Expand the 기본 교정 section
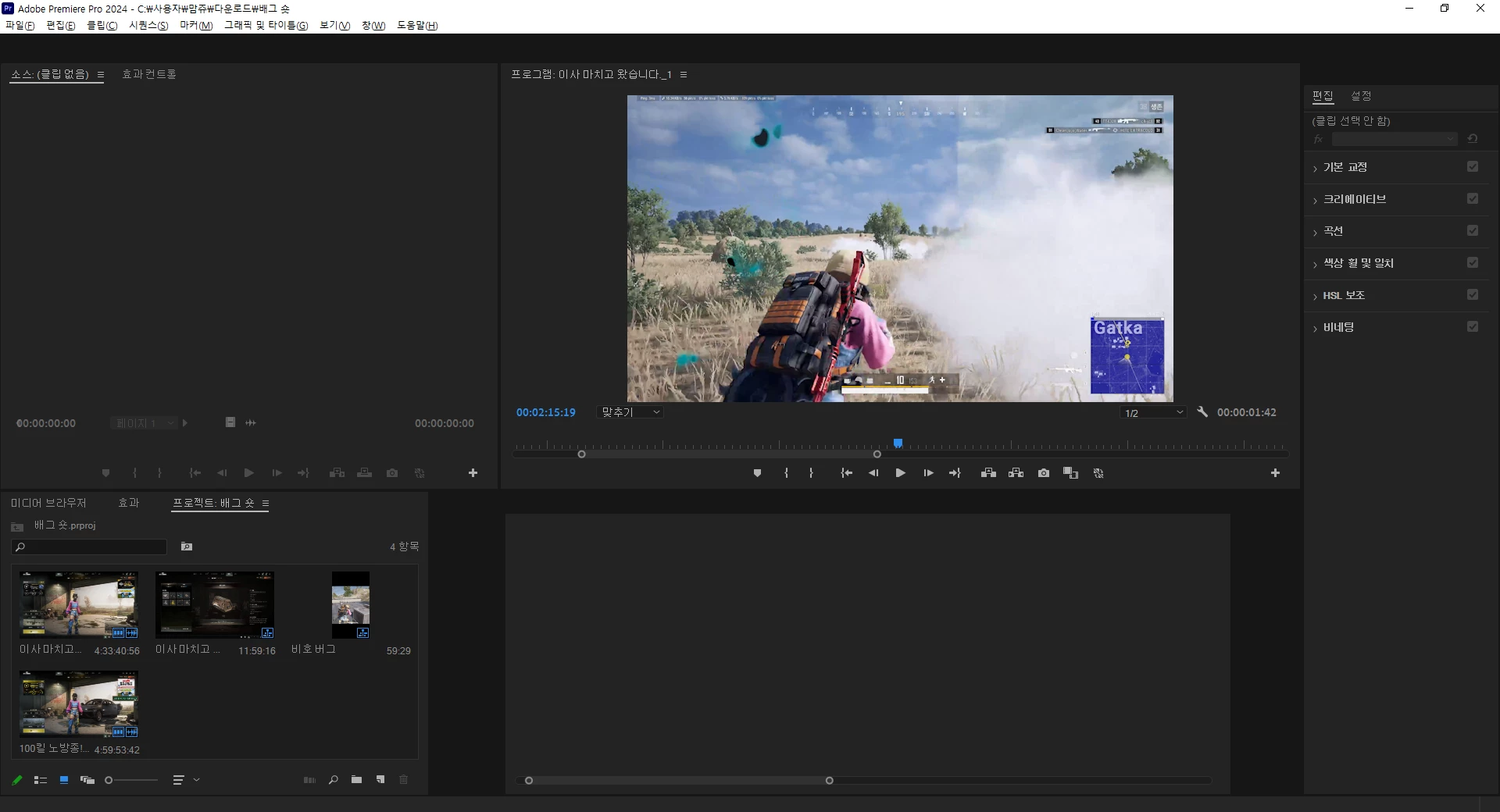The height and width of the screenshot is (812, 1500). [x=1315, y=169]
